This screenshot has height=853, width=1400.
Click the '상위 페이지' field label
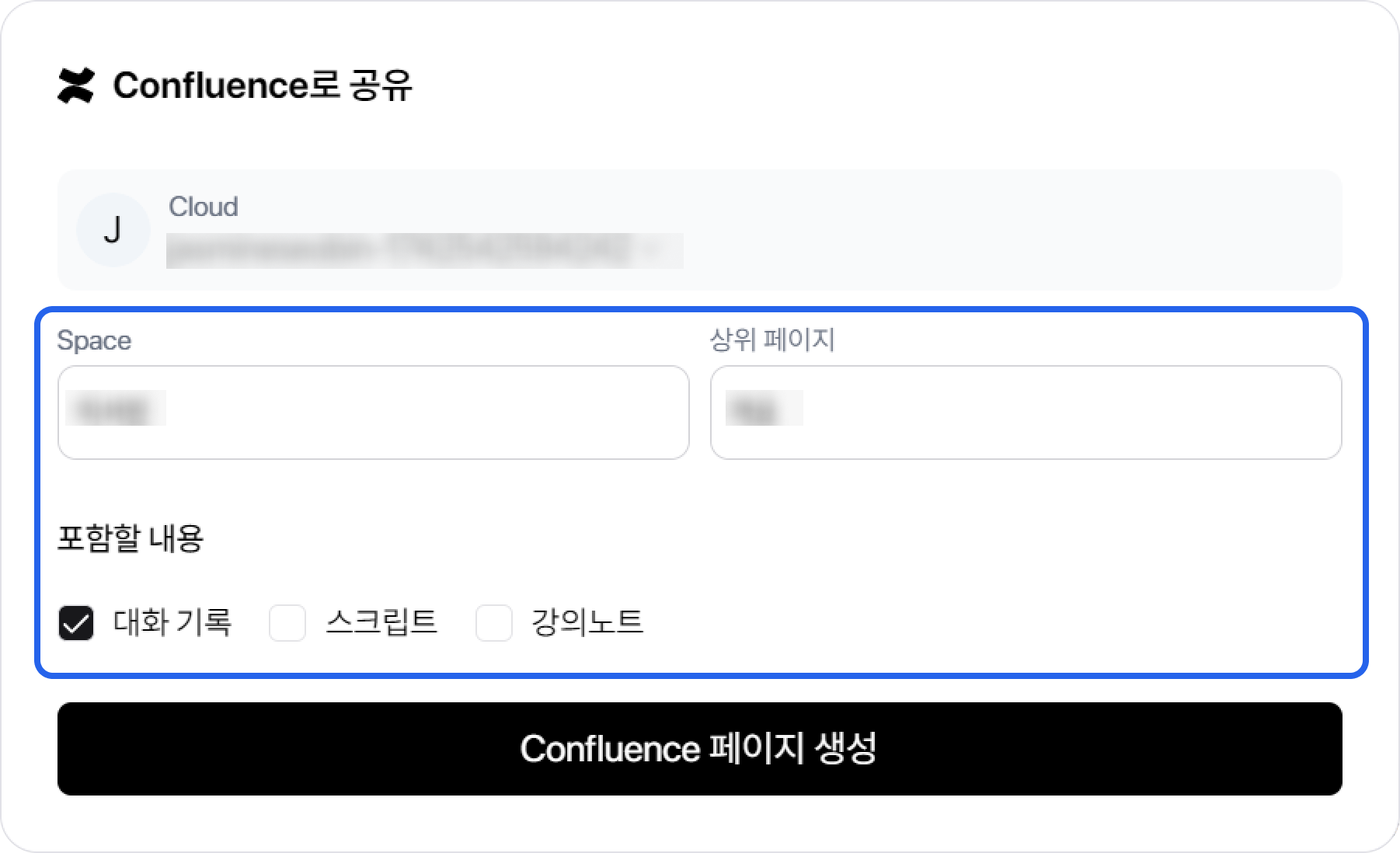tap(771, 339)
